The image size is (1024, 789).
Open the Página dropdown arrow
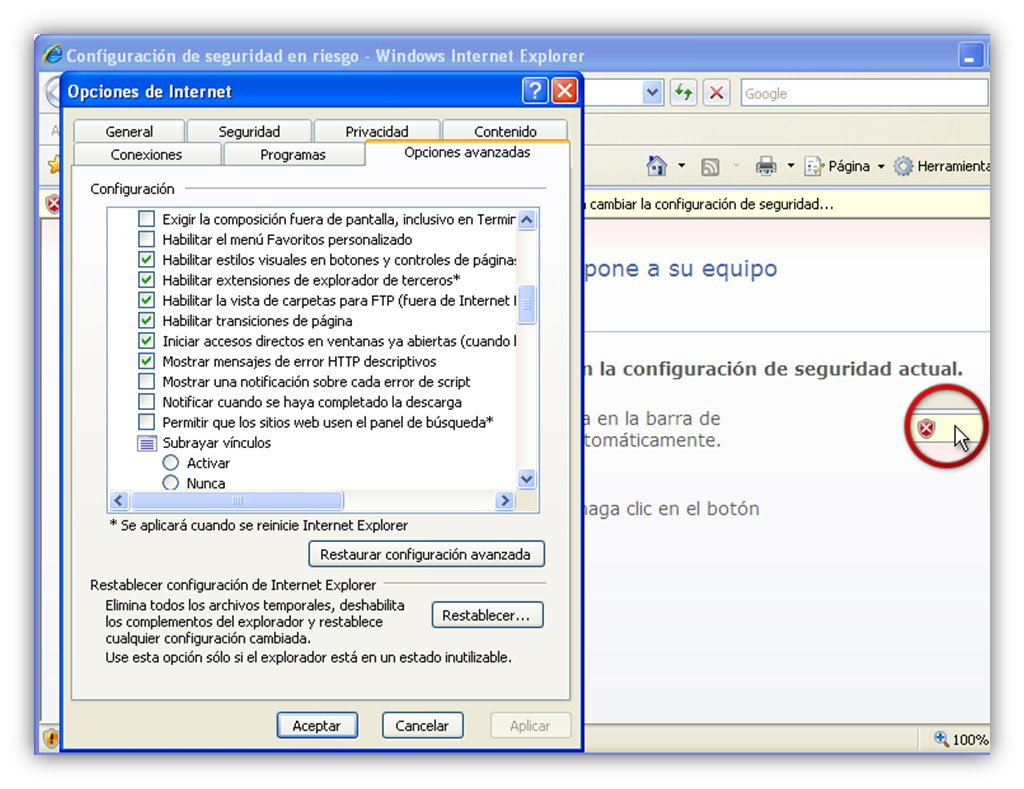881,167
